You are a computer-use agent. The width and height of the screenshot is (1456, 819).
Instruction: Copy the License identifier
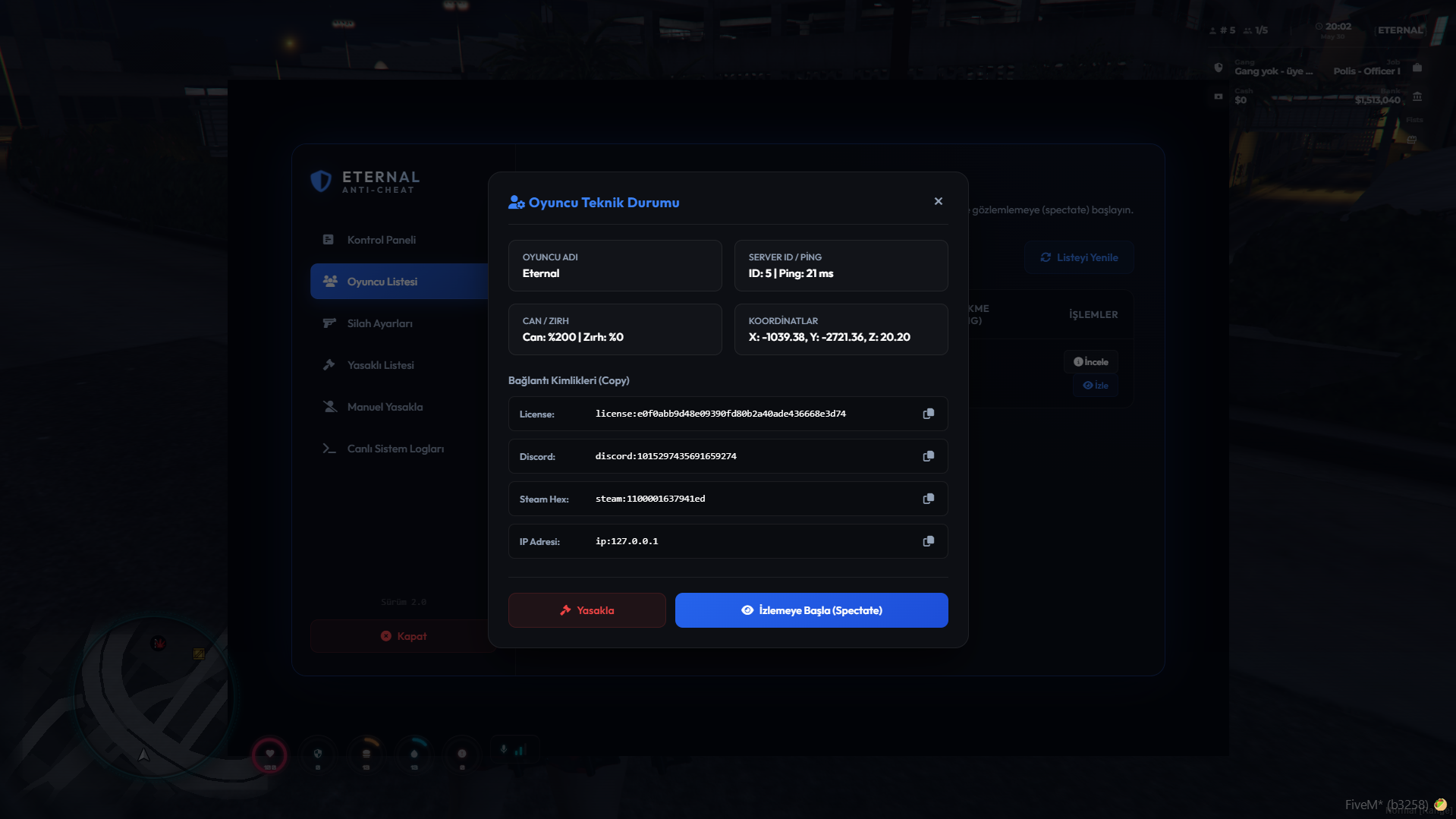pos(928,414)
